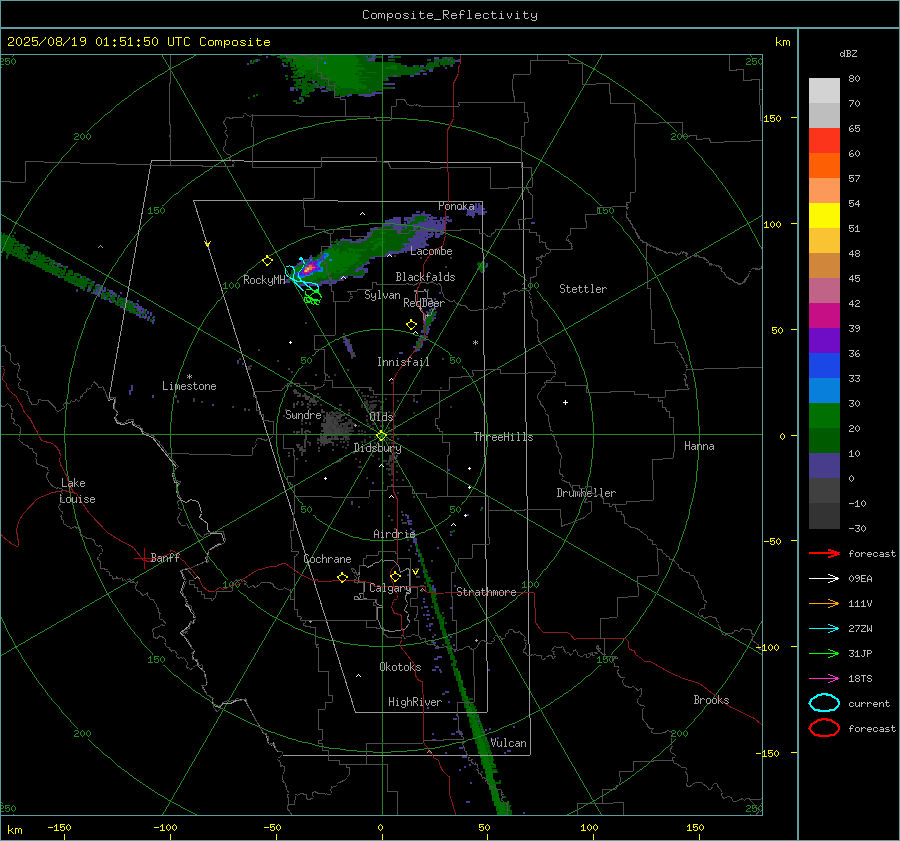Click the Cochrane city label
Image resolution: width=900 pixels, height=841 pixels.
327,559
